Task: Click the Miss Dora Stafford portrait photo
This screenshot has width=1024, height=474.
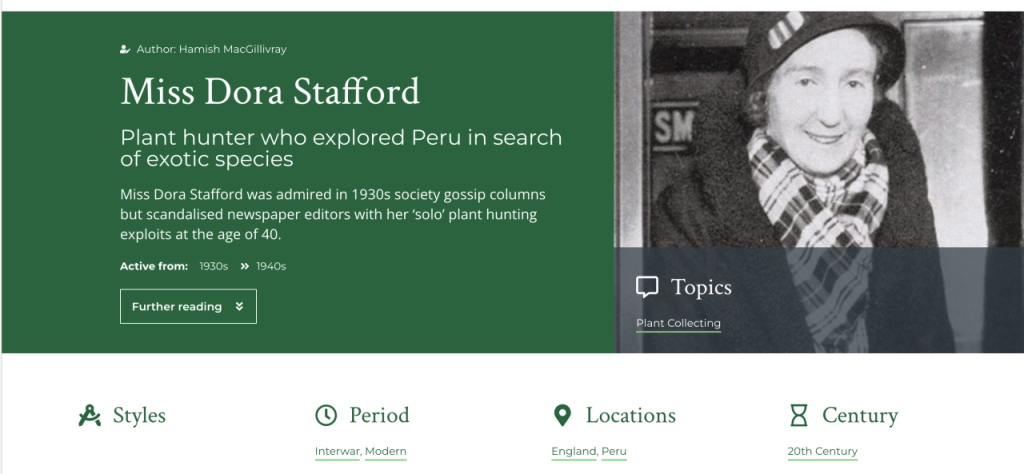Action: (x=818, y=130)
